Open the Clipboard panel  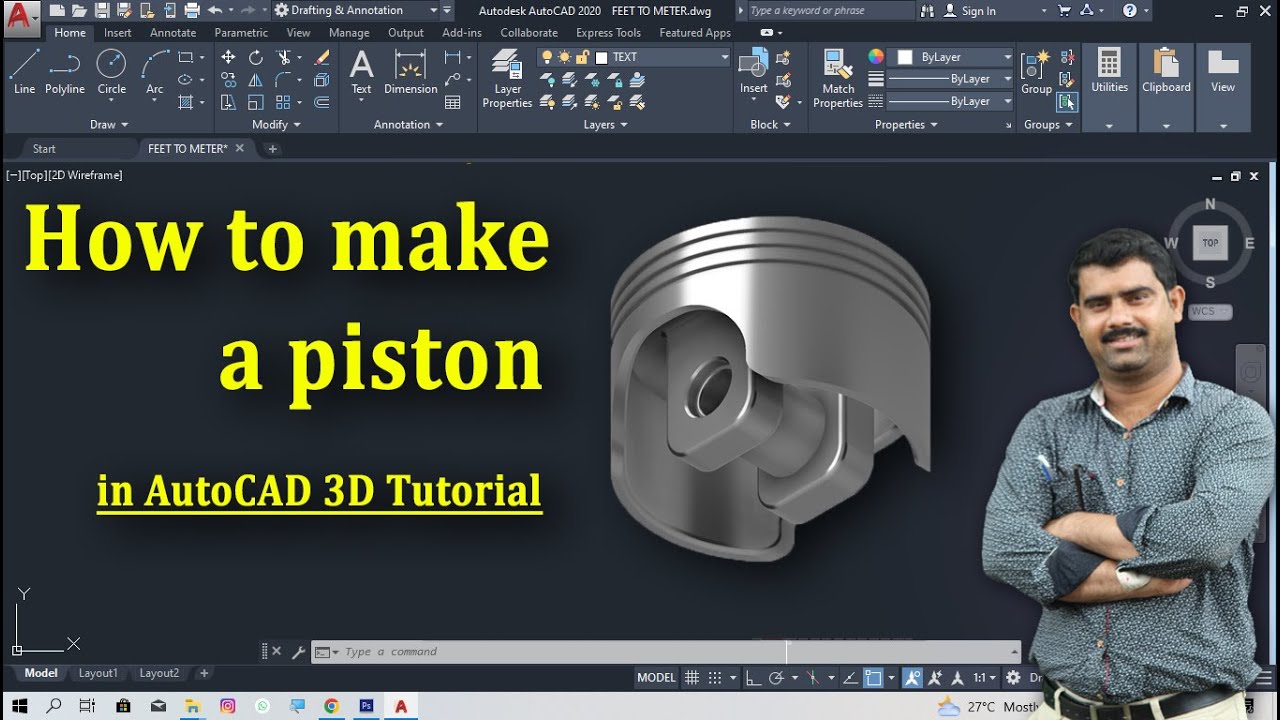(1166, 88)
